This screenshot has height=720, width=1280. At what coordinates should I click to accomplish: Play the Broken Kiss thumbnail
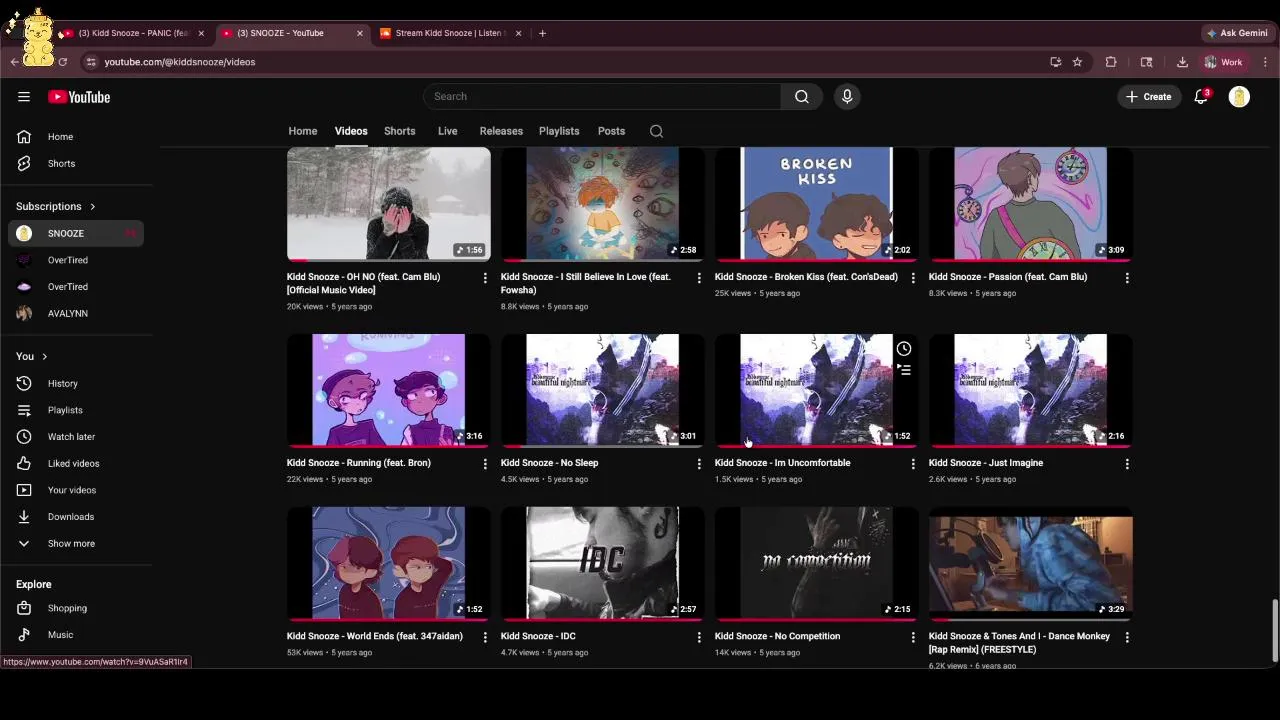point(817,204)
